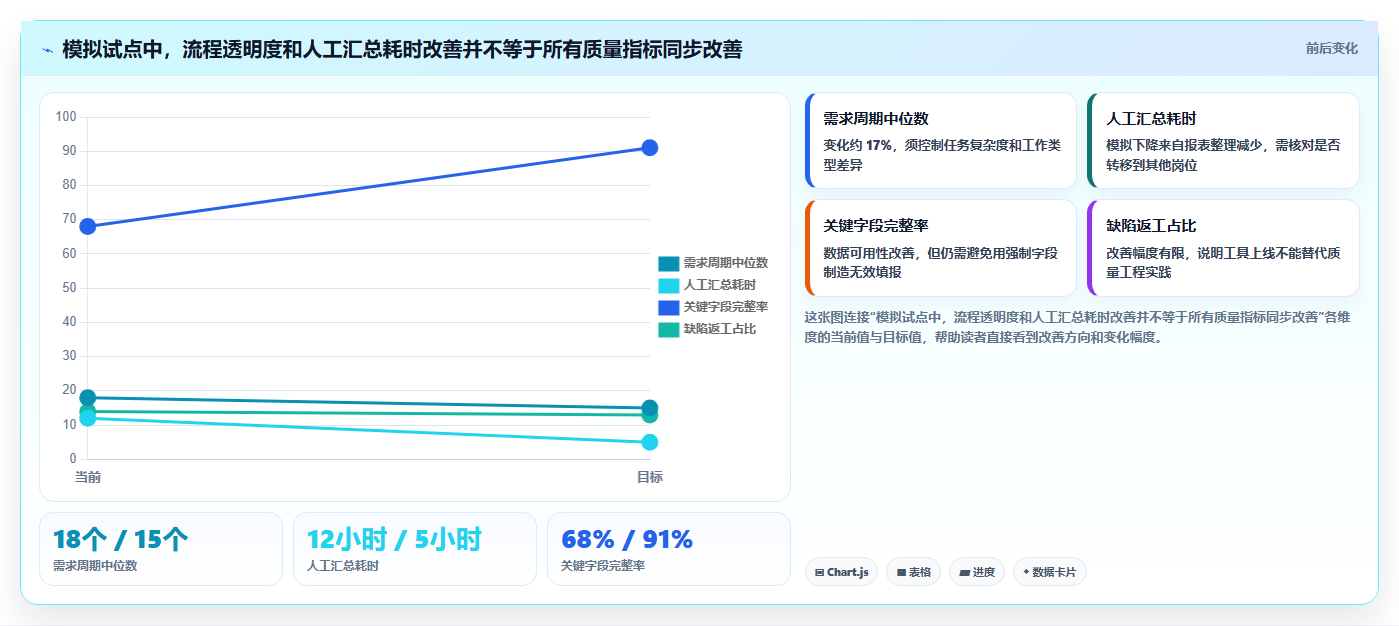1399x626 pixels.
Task: Click the 12小时 / 5小时 stat value
Action: pos(394,540)
